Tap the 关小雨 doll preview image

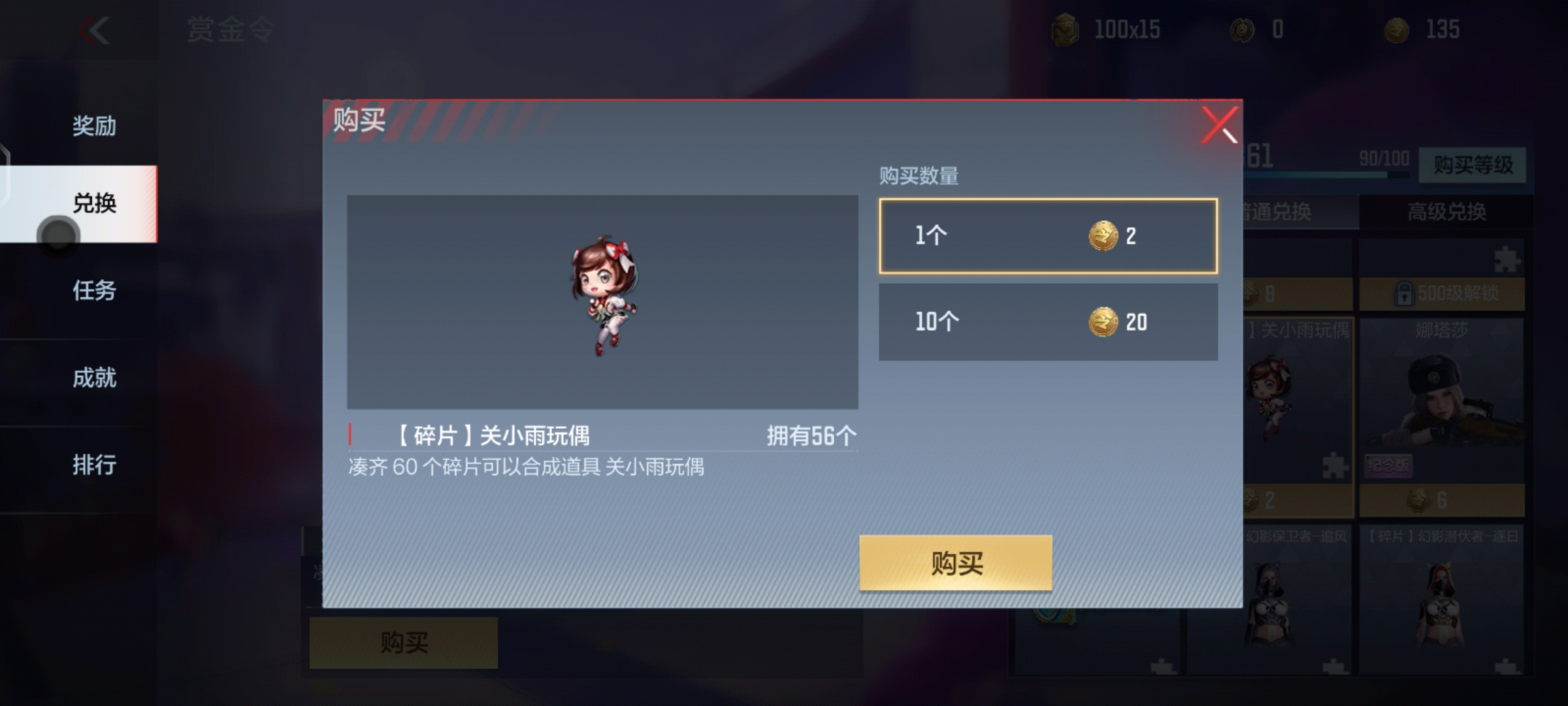pyautogui.click(x=602, y=301)
